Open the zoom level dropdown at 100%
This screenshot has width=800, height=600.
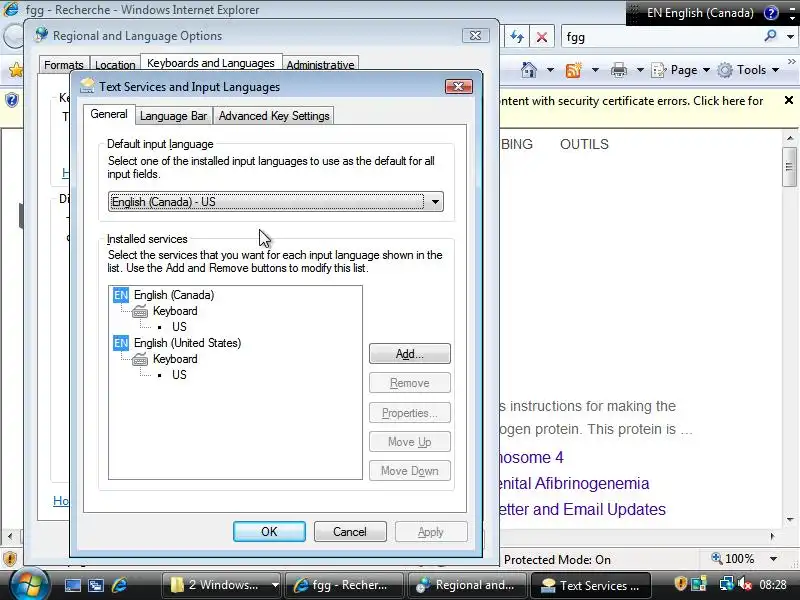coord(773,559)
